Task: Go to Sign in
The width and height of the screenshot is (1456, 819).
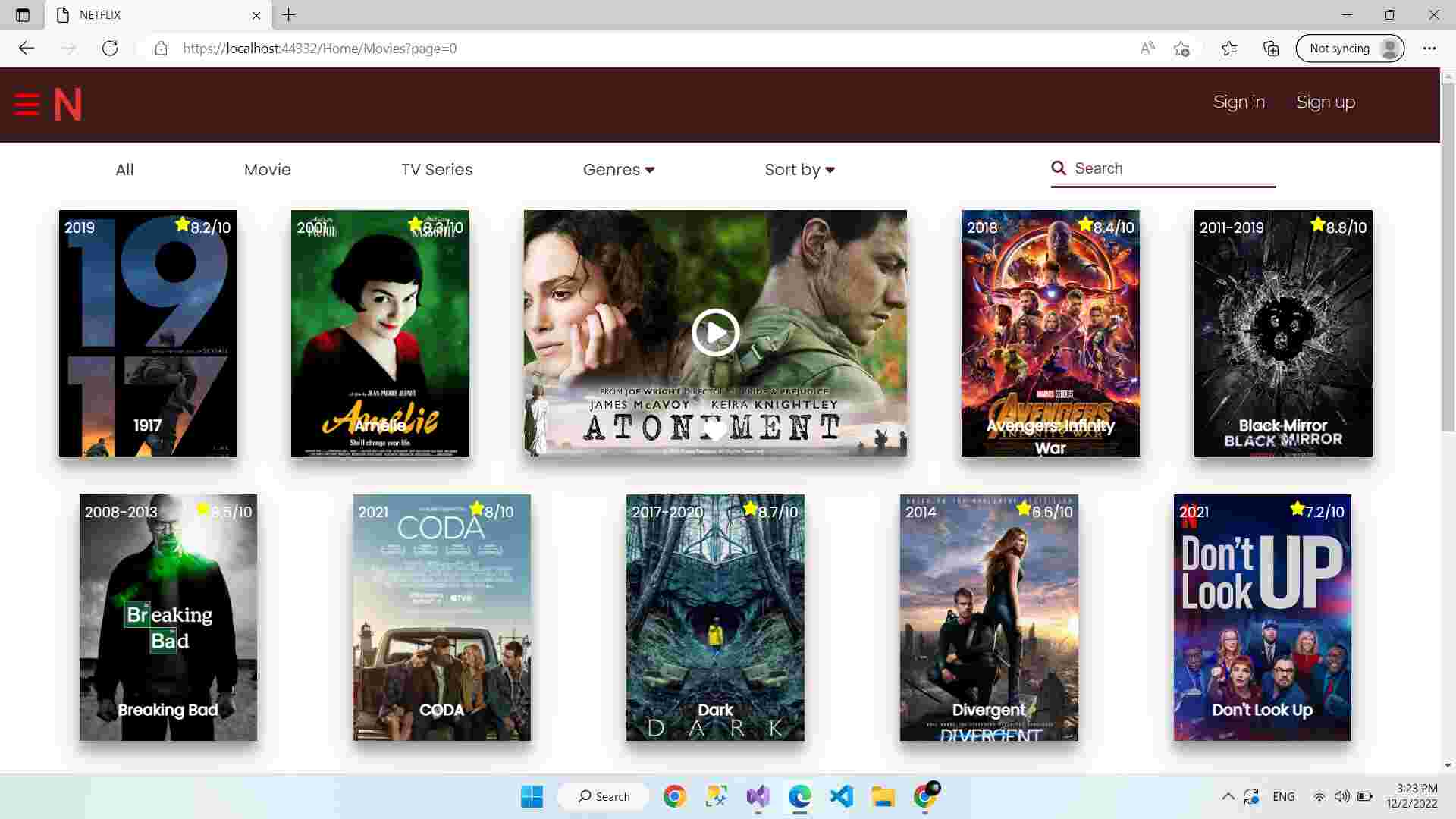Action: 1239,102
